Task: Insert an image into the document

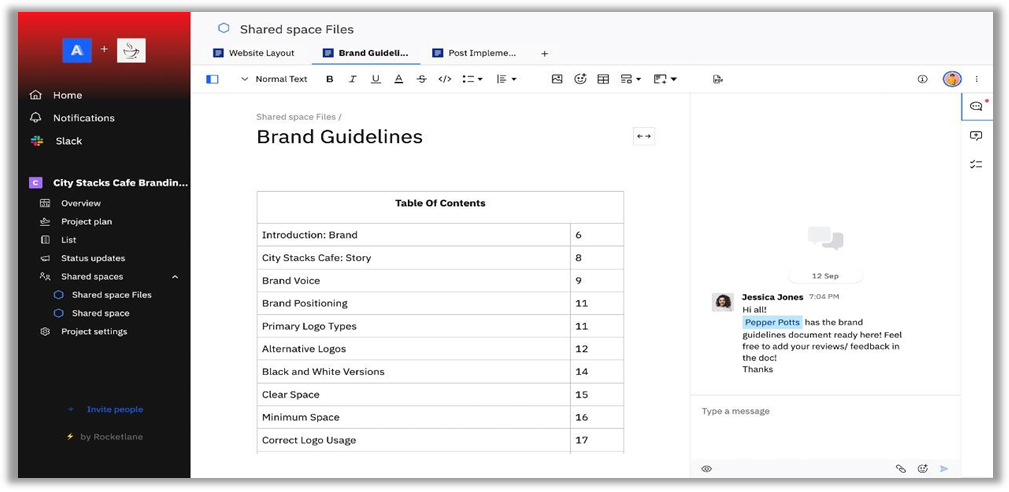Action: point(557,79)
